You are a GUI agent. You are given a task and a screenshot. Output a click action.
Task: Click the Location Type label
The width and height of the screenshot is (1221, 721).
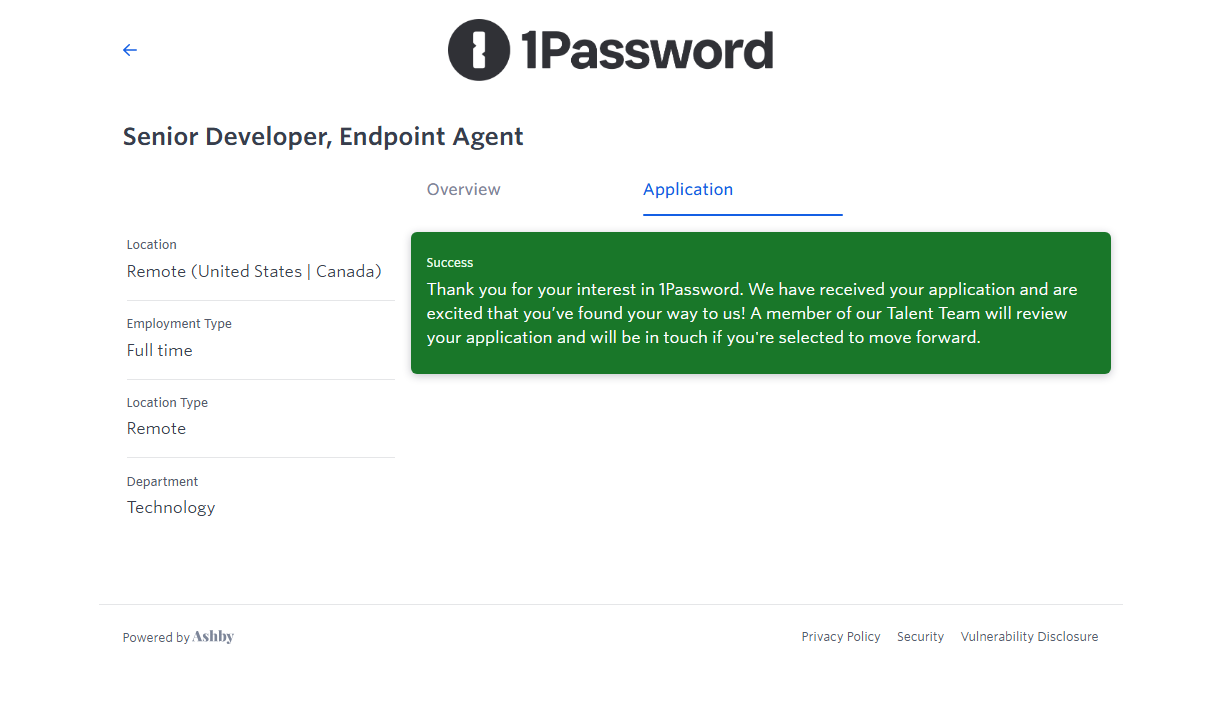pos(167,403)
